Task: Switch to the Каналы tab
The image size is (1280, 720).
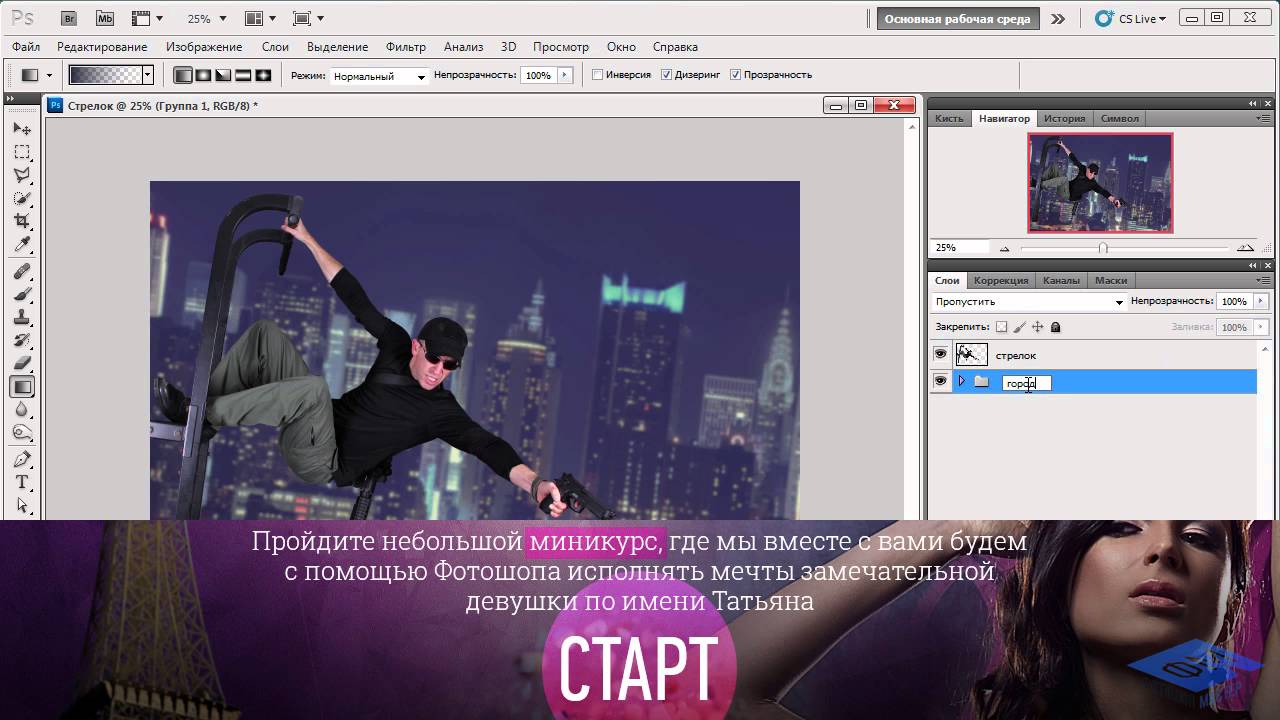Action: tap(1061, 281)
